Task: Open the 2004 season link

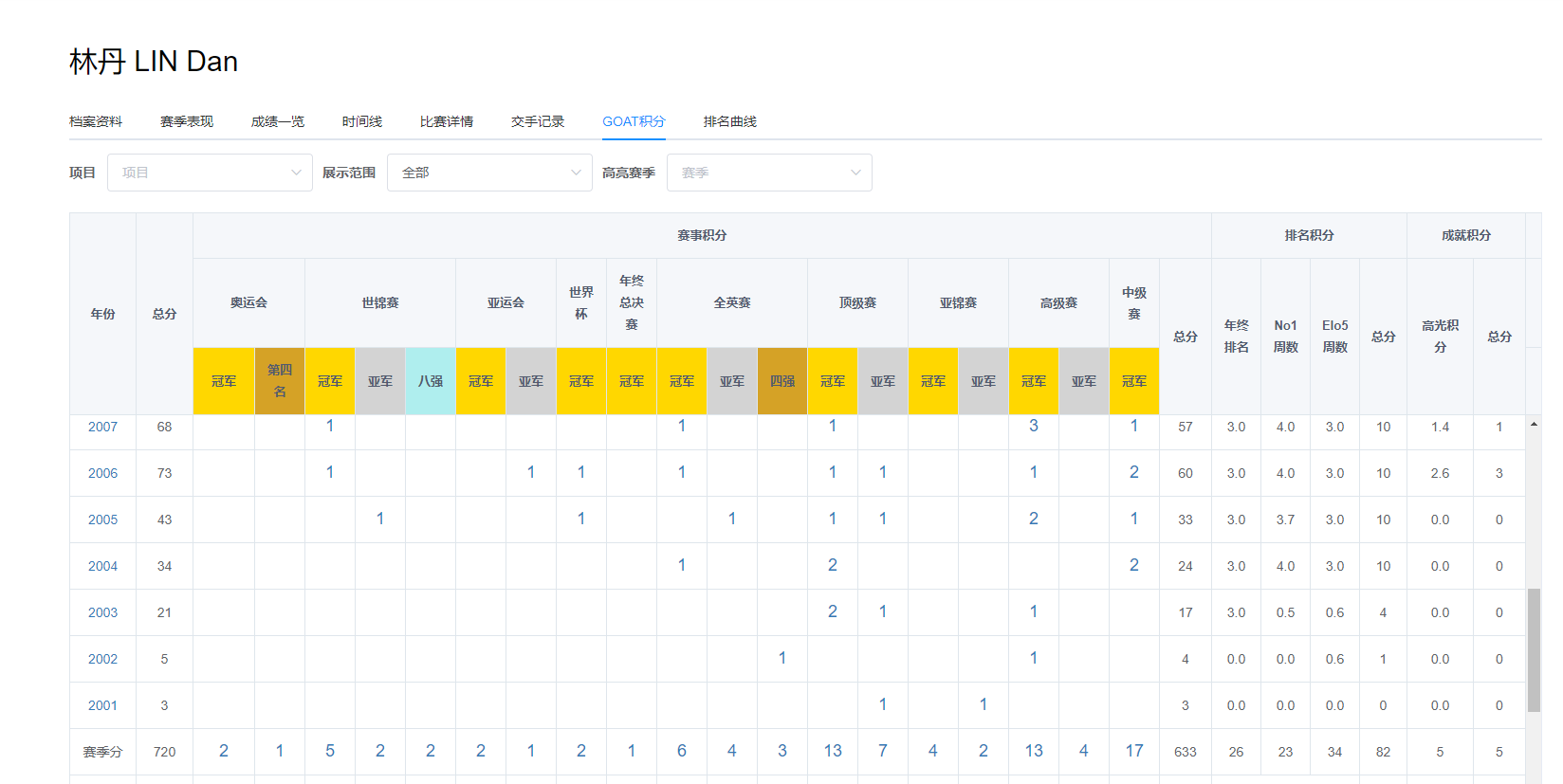Action: coord(102,566)
